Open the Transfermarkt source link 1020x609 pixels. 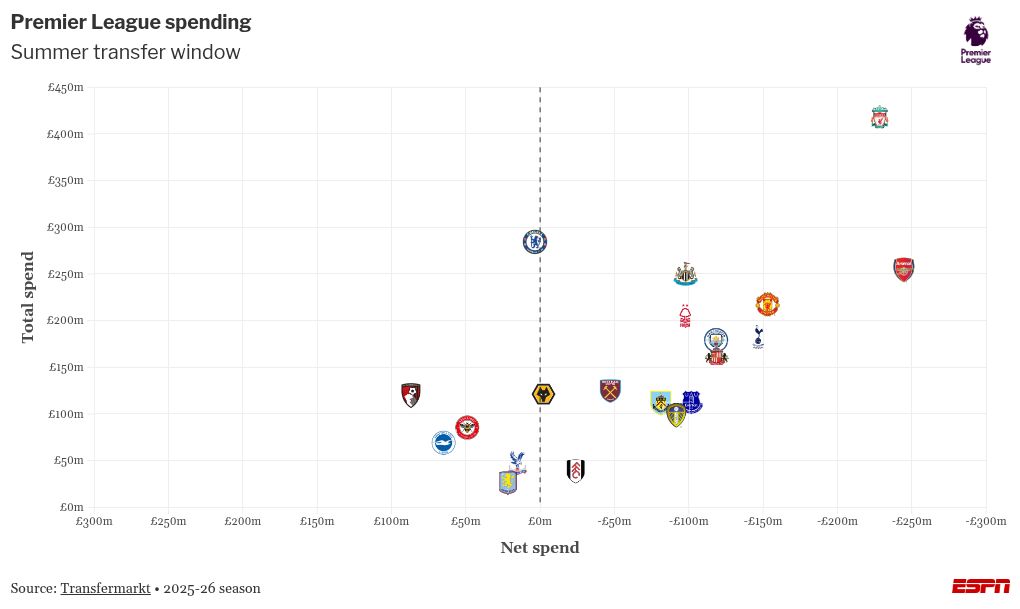point(105,588)
